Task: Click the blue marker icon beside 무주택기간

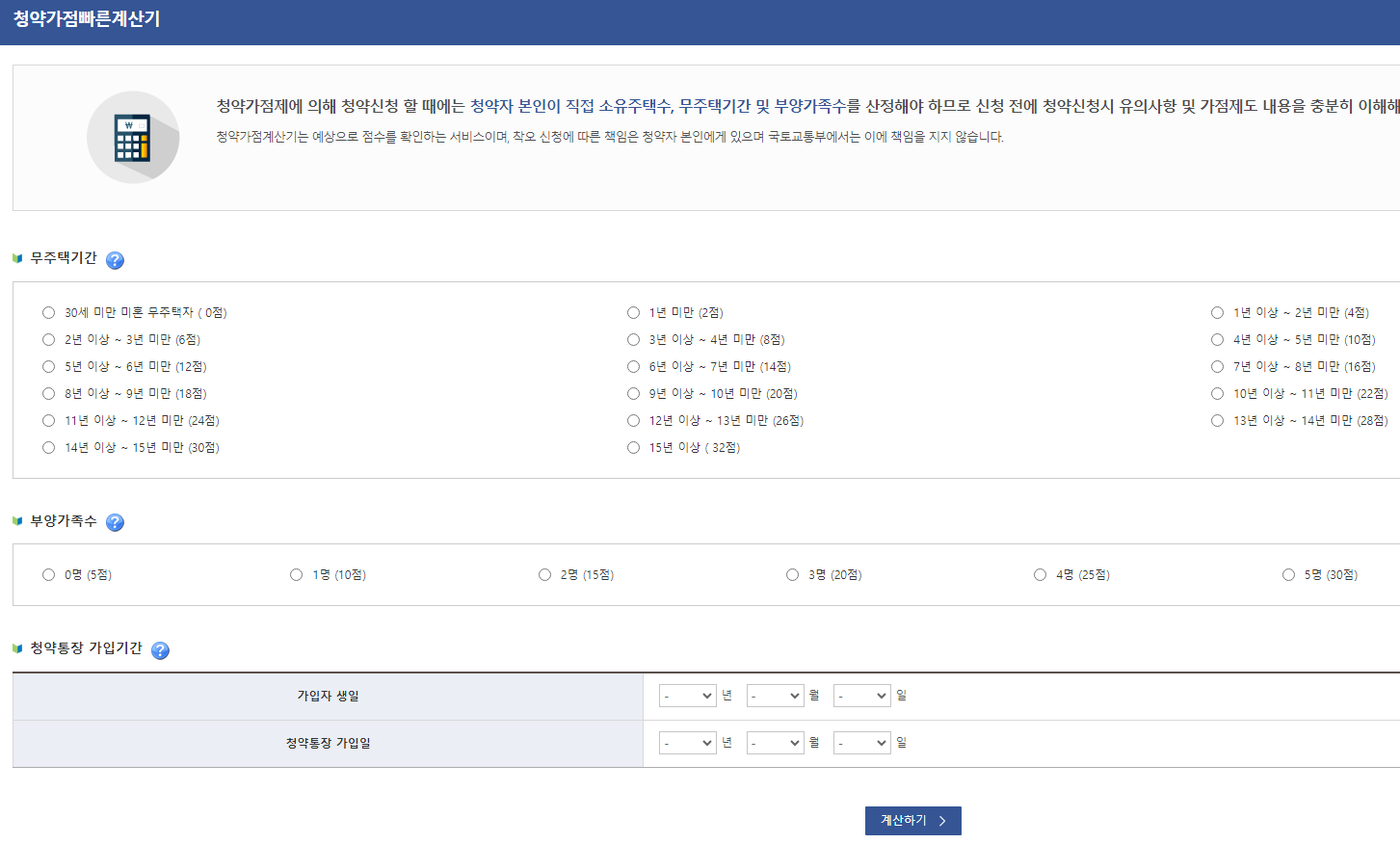Action: pyautogui.click(x=16, y=257)
